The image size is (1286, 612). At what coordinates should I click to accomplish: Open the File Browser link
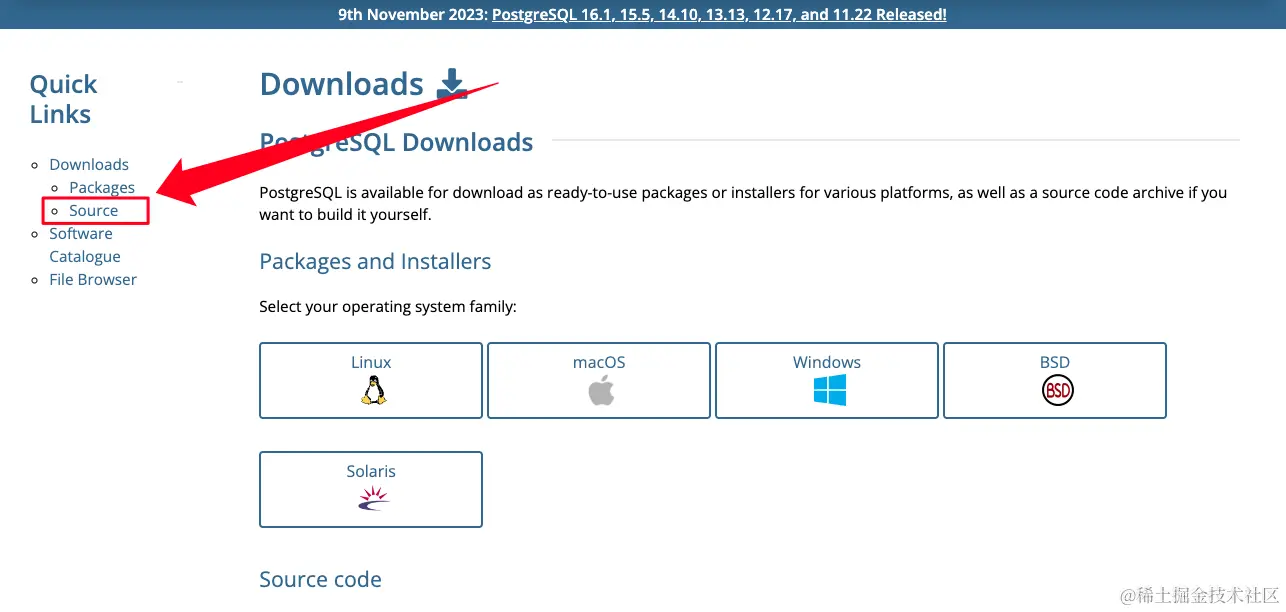pos(93,279)
